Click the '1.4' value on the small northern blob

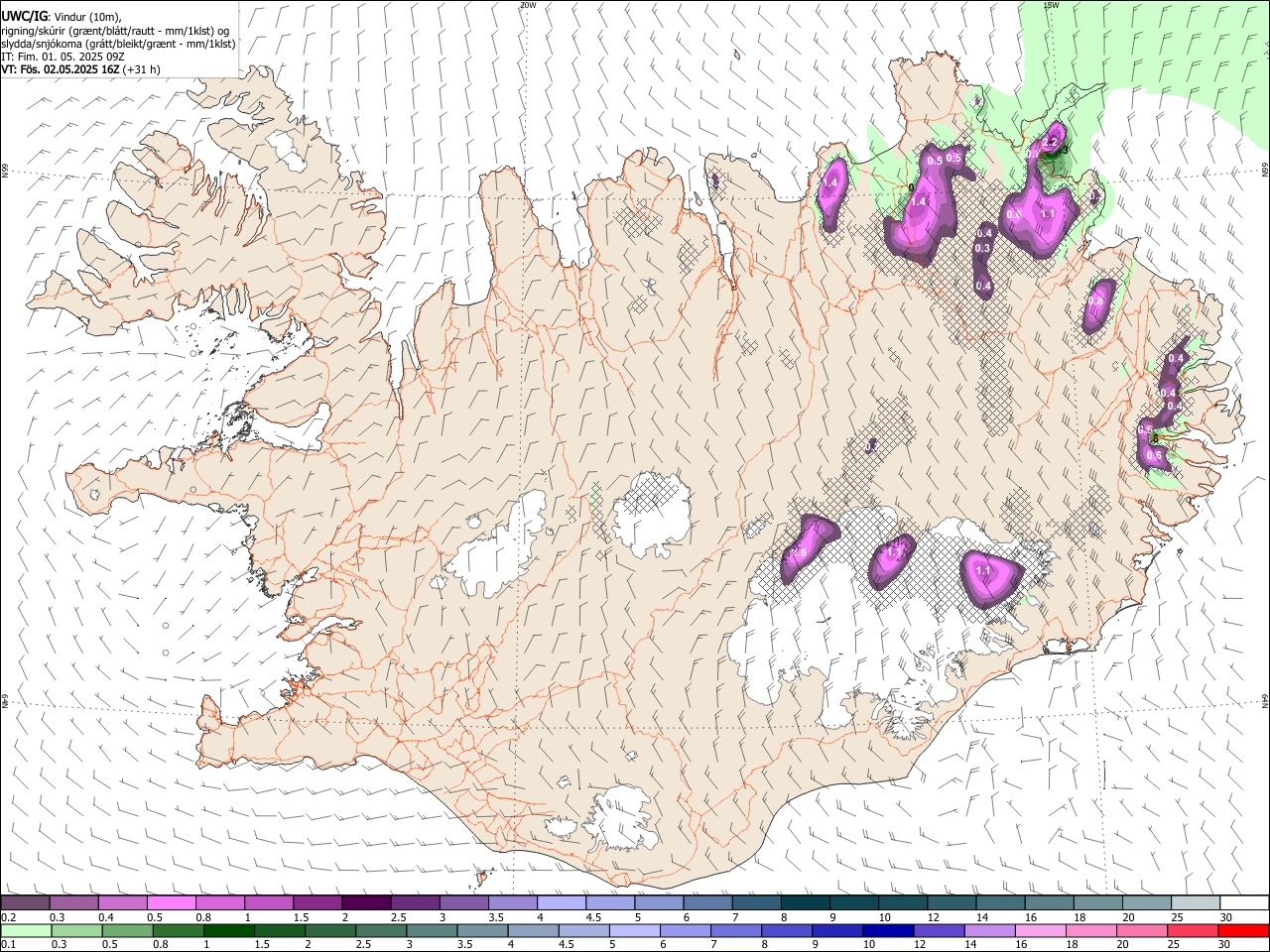pyautogui.click(x=830, y=183)
